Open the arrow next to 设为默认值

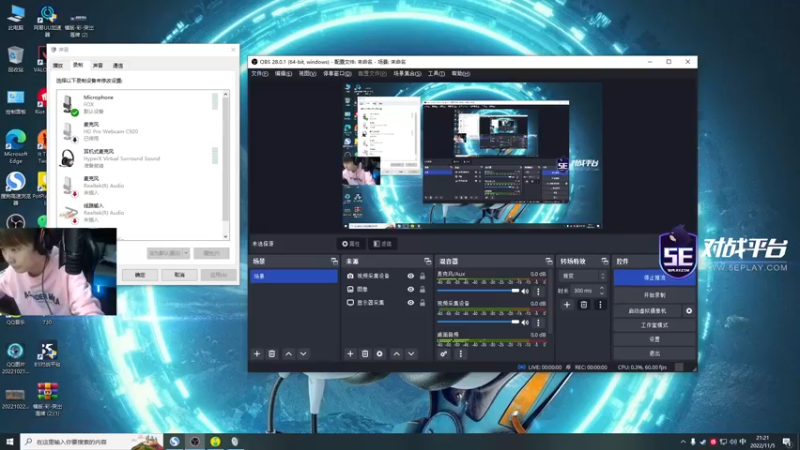(x=186, y=253)
